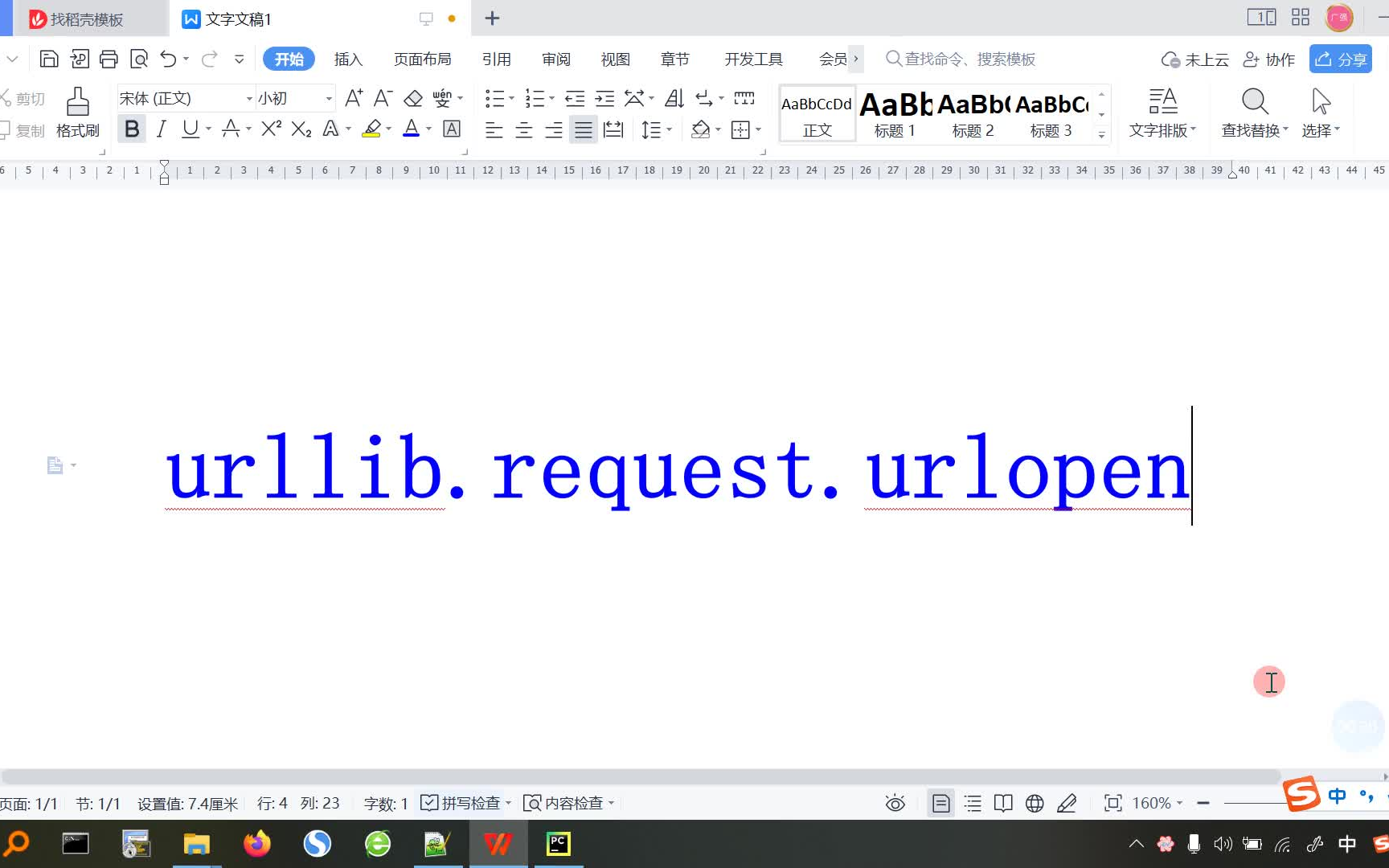Open the 审阅 (Review) tab
The height and width of the screenshot is (868, 1389).
[x=555, y=59]
